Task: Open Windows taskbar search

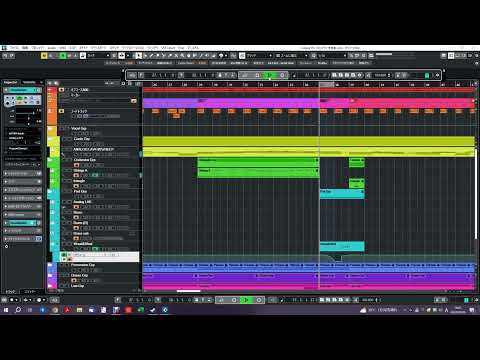Action: point(18,310)
